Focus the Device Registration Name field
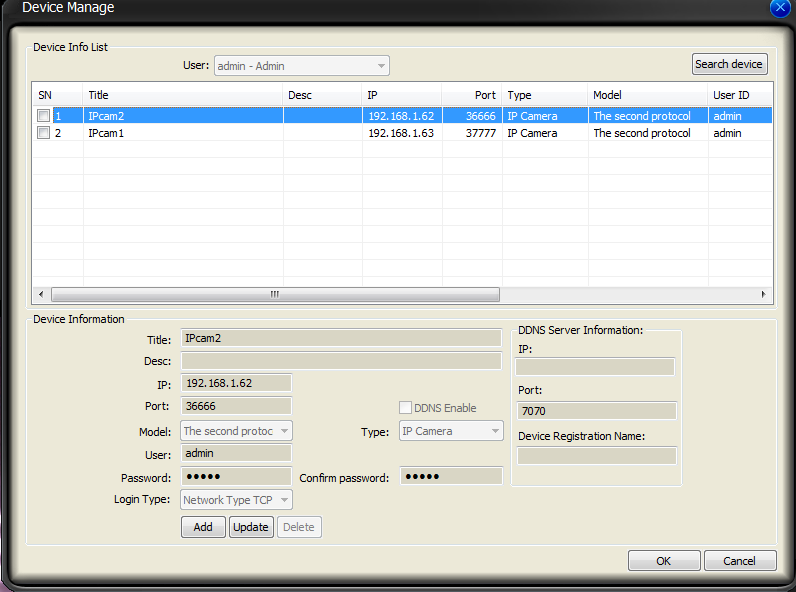 point(596,455)
